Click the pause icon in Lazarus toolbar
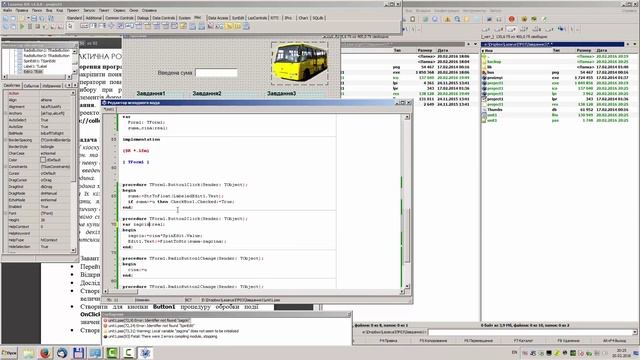 tap(29, 27)
